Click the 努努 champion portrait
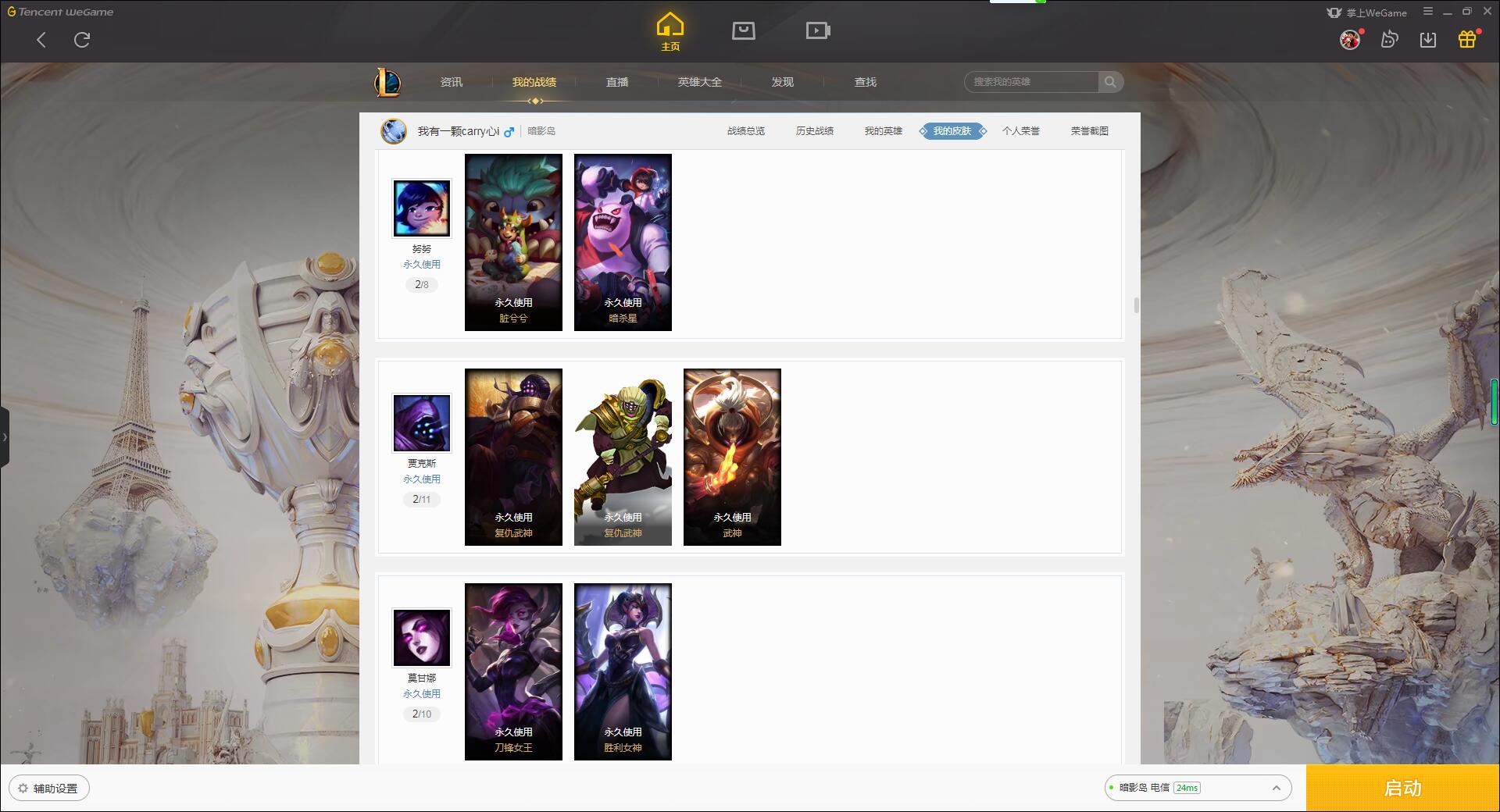The width and height of the screenshot is (1500, 812). (422, 208)
